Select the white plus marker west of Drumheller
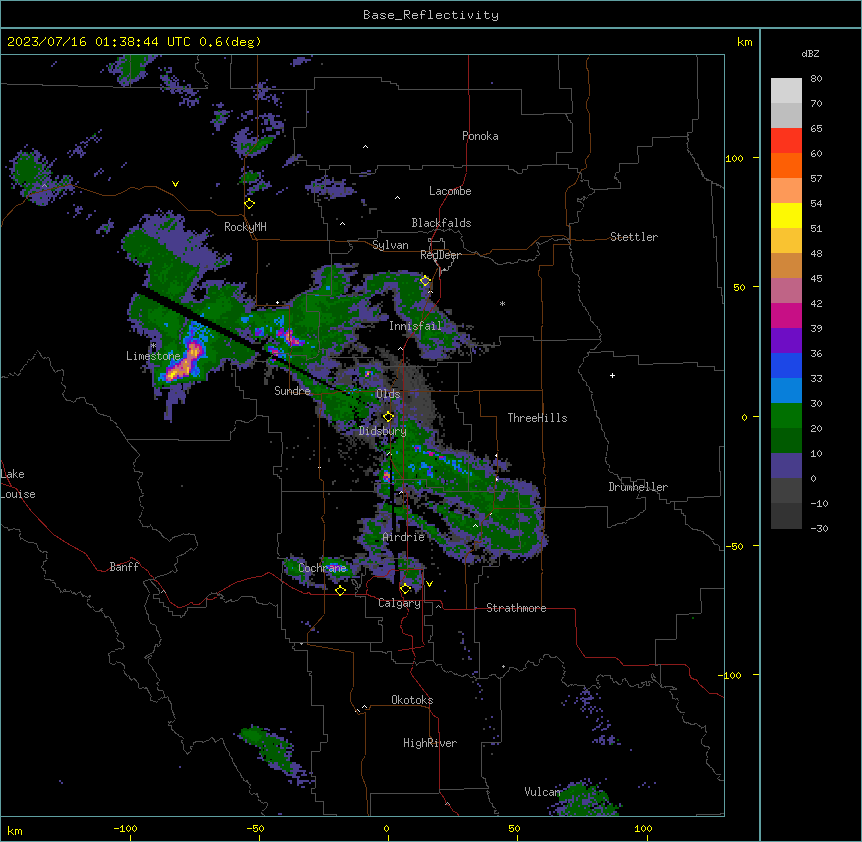This screenshot has height=842, width=862. point(612,375)
